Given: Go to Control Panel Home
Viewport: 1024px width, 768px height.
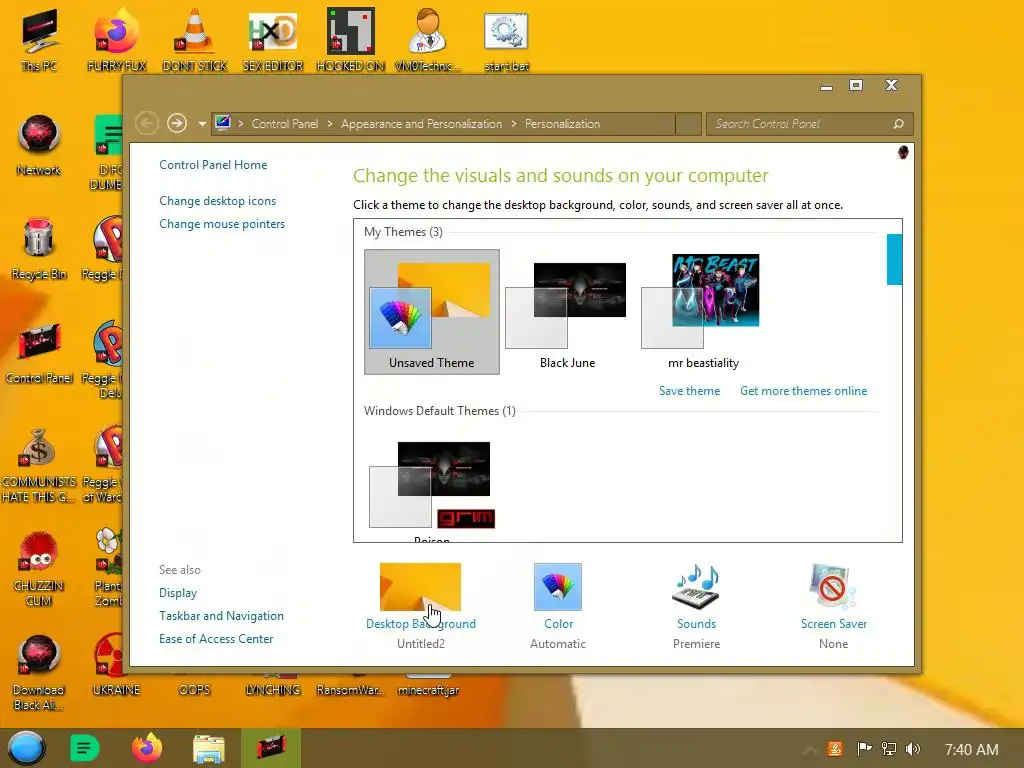Looking at the screenshot, I should 213,165.
